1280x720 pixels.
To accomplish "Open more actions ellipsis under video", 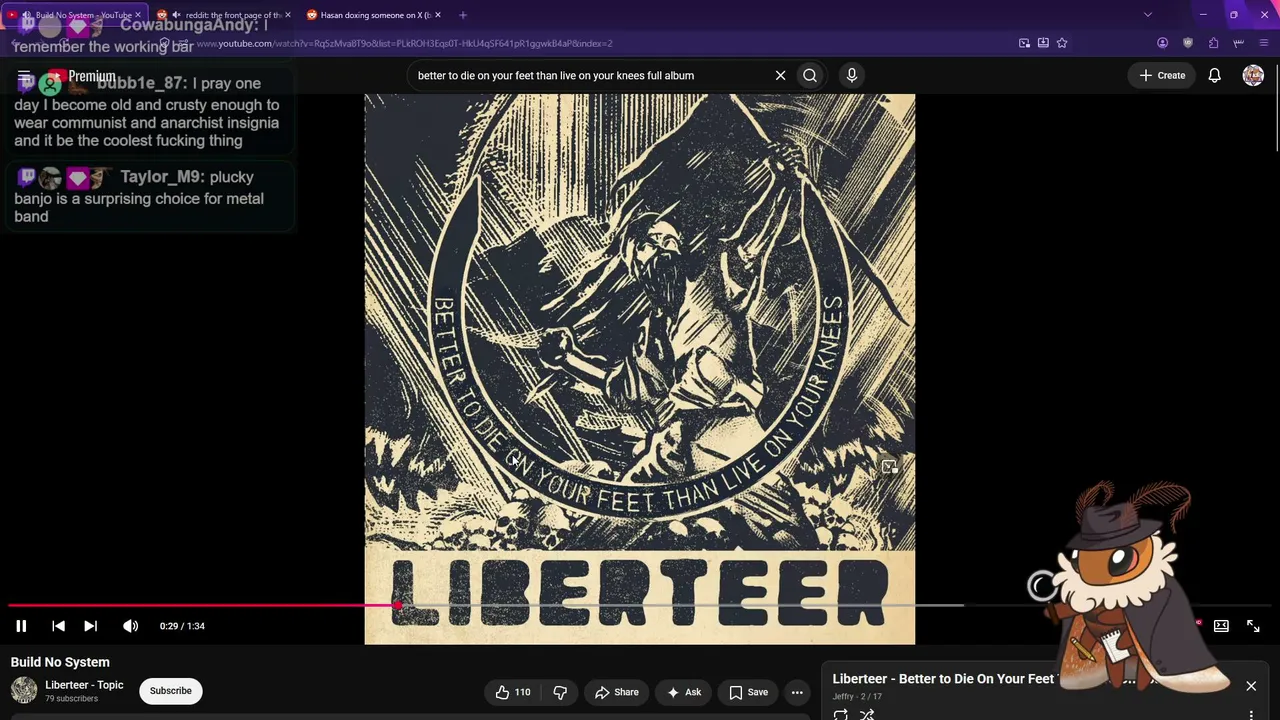I will 797,692.
